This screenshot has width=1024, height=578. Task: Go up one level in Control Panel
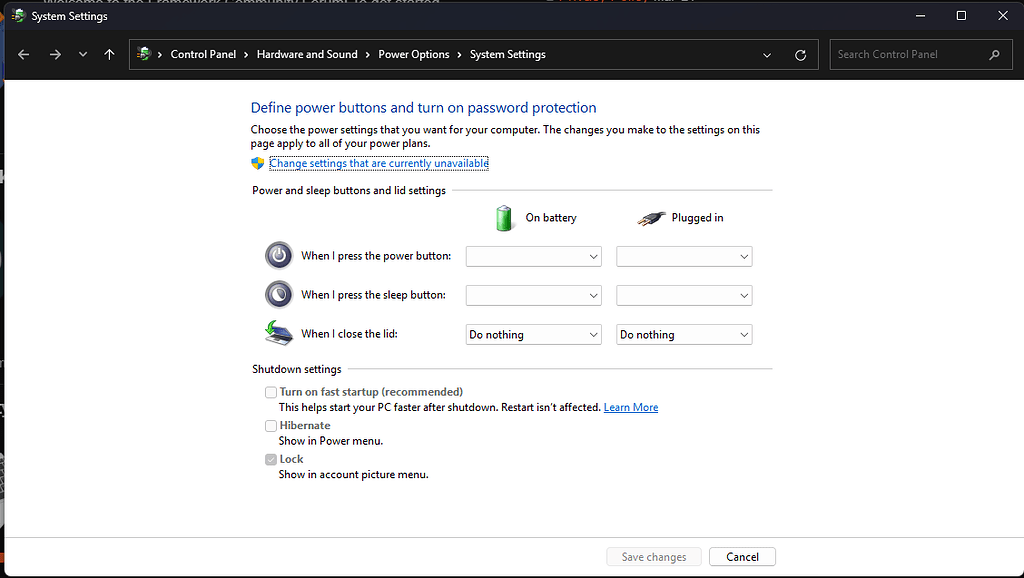tap(109, 54)
